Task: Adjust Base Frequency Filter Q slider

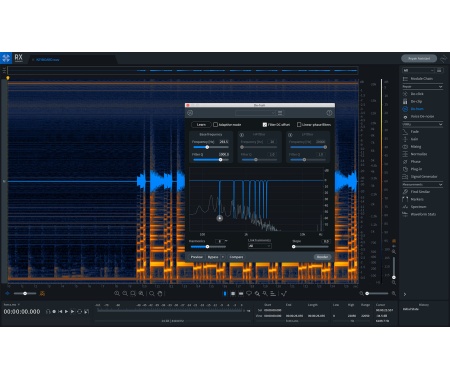Action: [x=211, y=160]
